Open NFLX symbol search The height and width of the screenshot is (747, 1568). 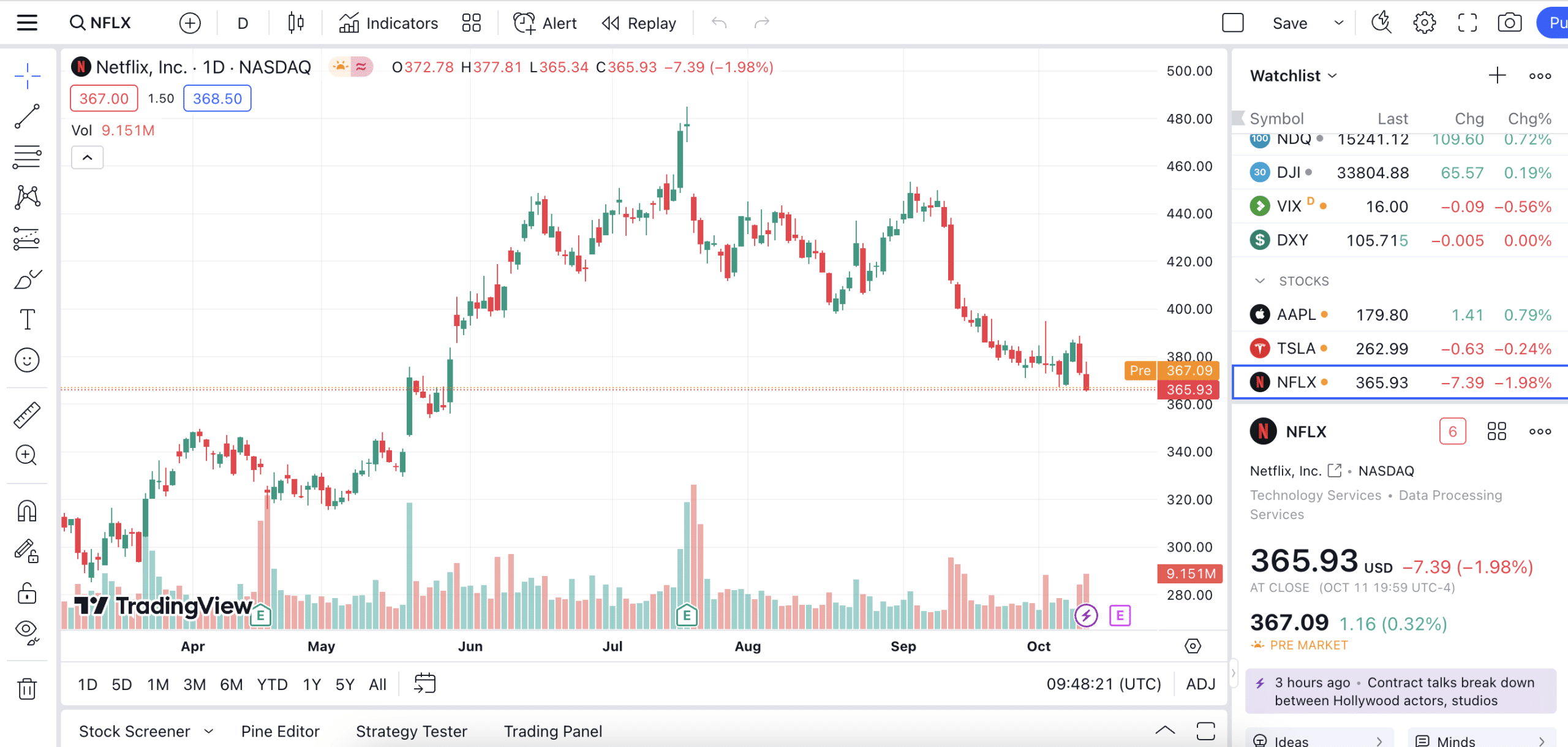[x=101, y=23]
